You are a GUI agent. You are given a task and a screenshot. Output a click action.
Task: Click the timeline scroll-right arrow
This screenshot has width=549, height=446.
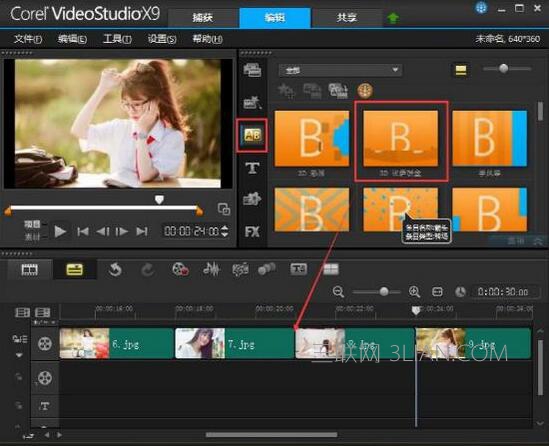point(60,435)
